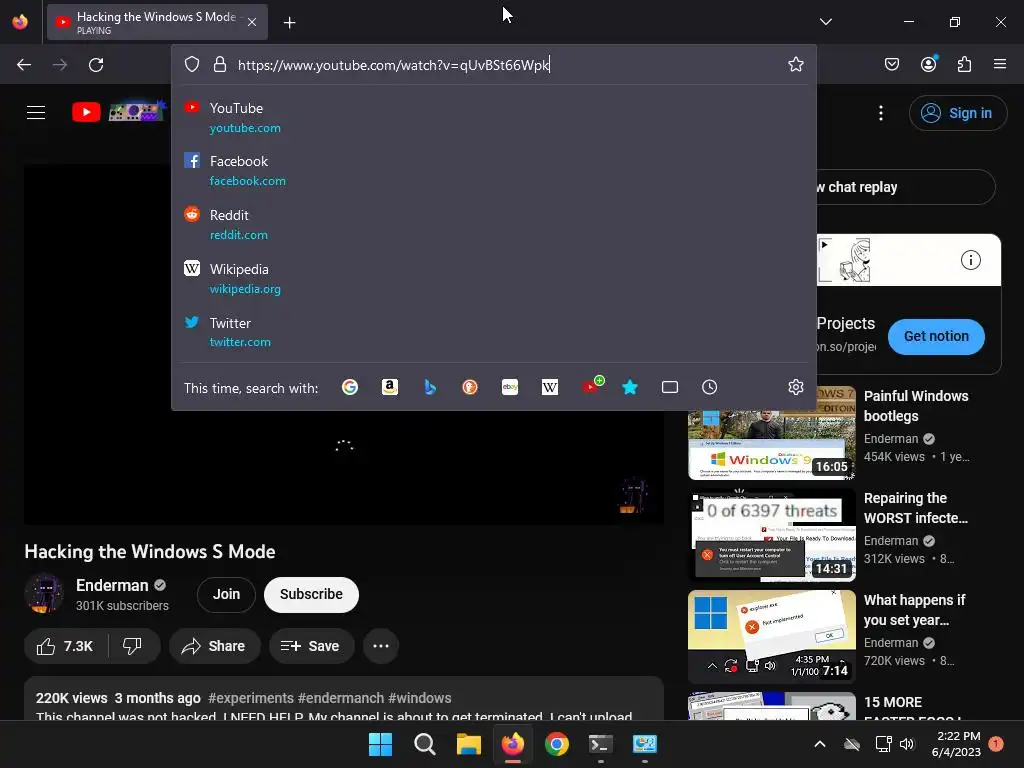1024x768 pixels.
Task: Select Twitter suggestion in dropdown
Action: point(494,332)
